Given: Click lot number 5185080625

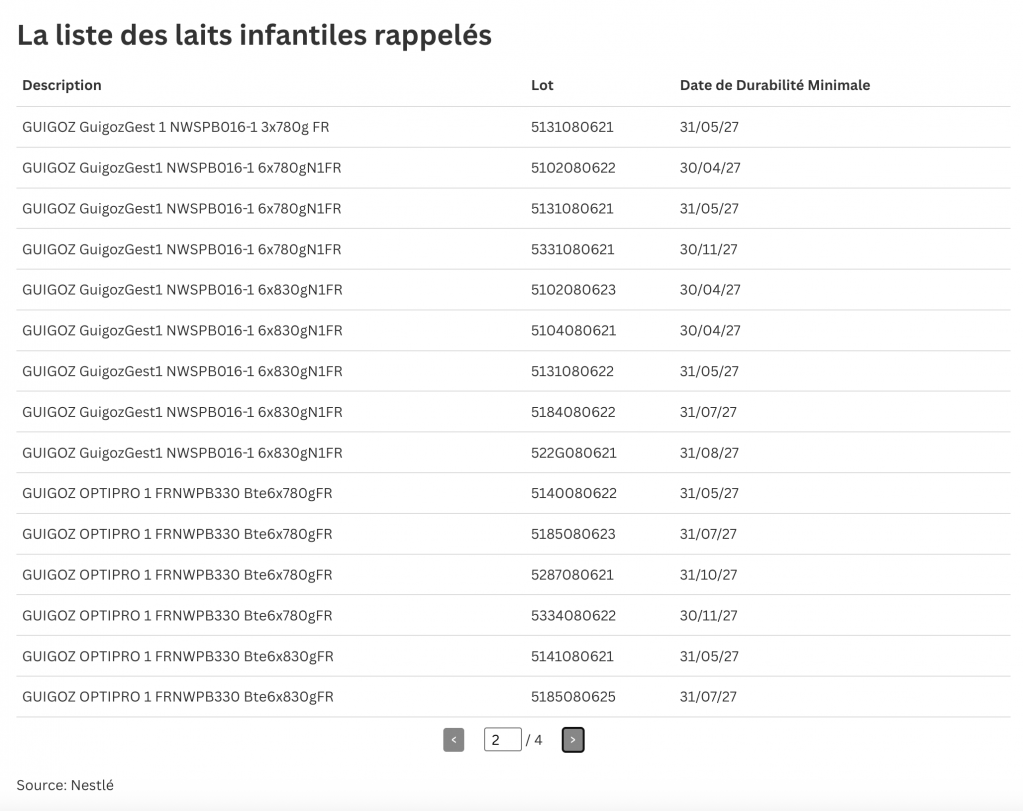Looking at the screenshot, I should (x=573, y=697).
